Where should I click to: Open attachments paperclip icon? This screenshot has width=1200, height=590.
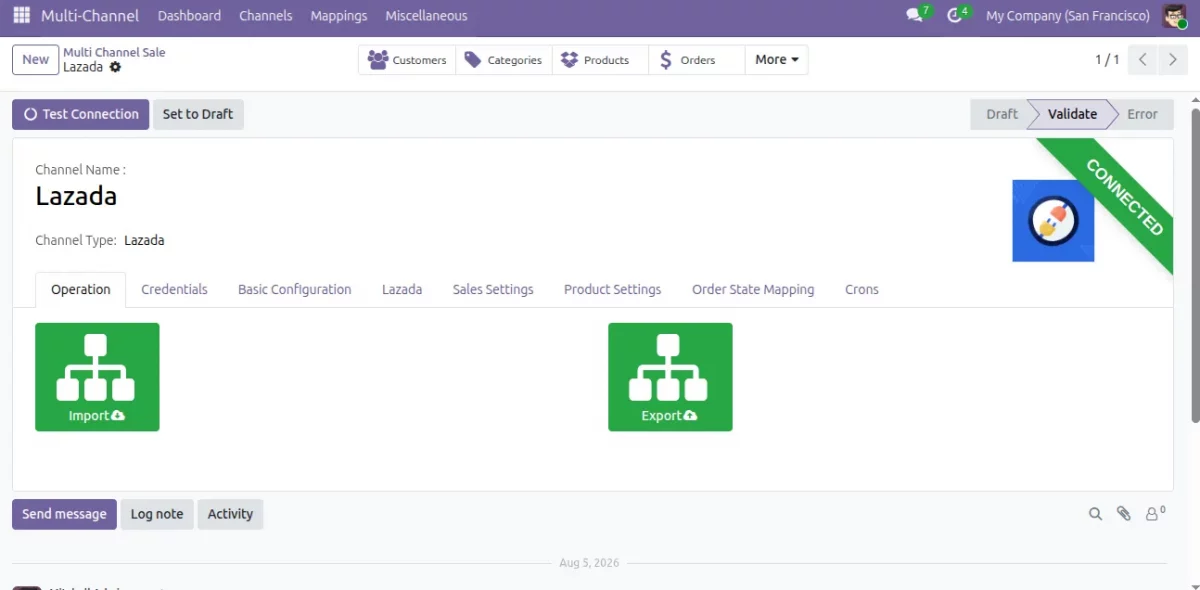(x=1124, y=514)
